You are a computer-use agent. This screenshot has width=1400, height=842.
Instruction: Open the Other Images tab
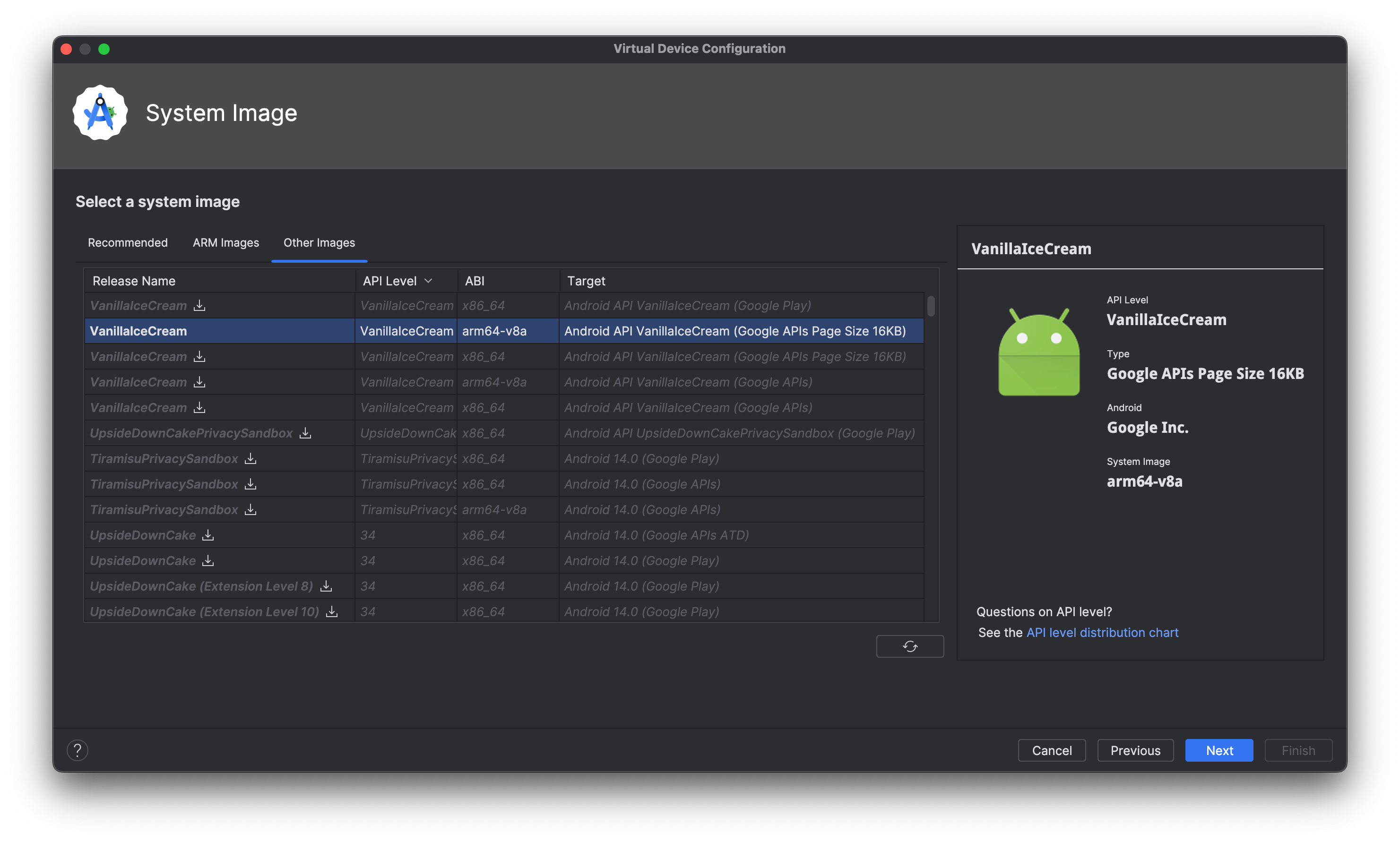click(x=318, y=242)
